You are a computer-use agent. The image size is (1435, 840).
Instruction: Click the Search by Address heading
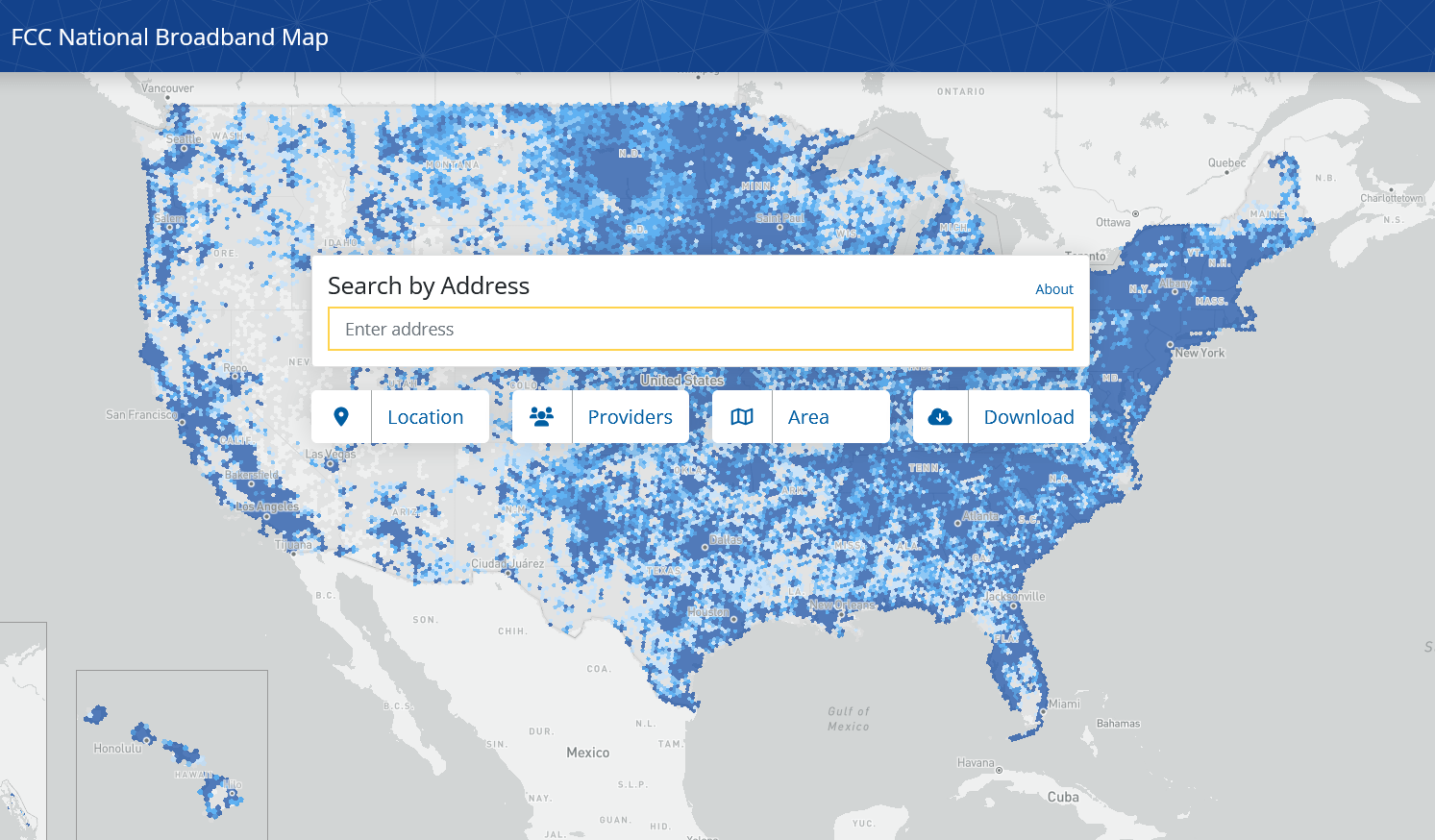click(429, 285)
